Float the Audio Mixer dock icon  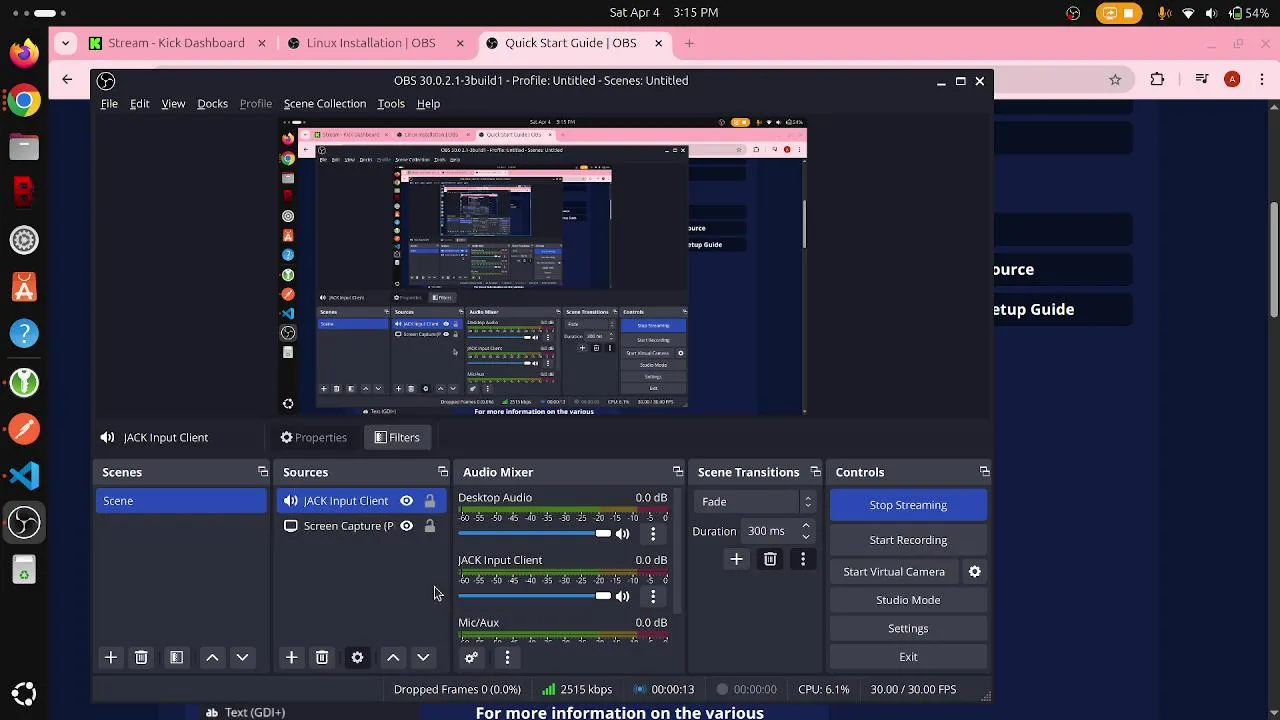[678, 472]
